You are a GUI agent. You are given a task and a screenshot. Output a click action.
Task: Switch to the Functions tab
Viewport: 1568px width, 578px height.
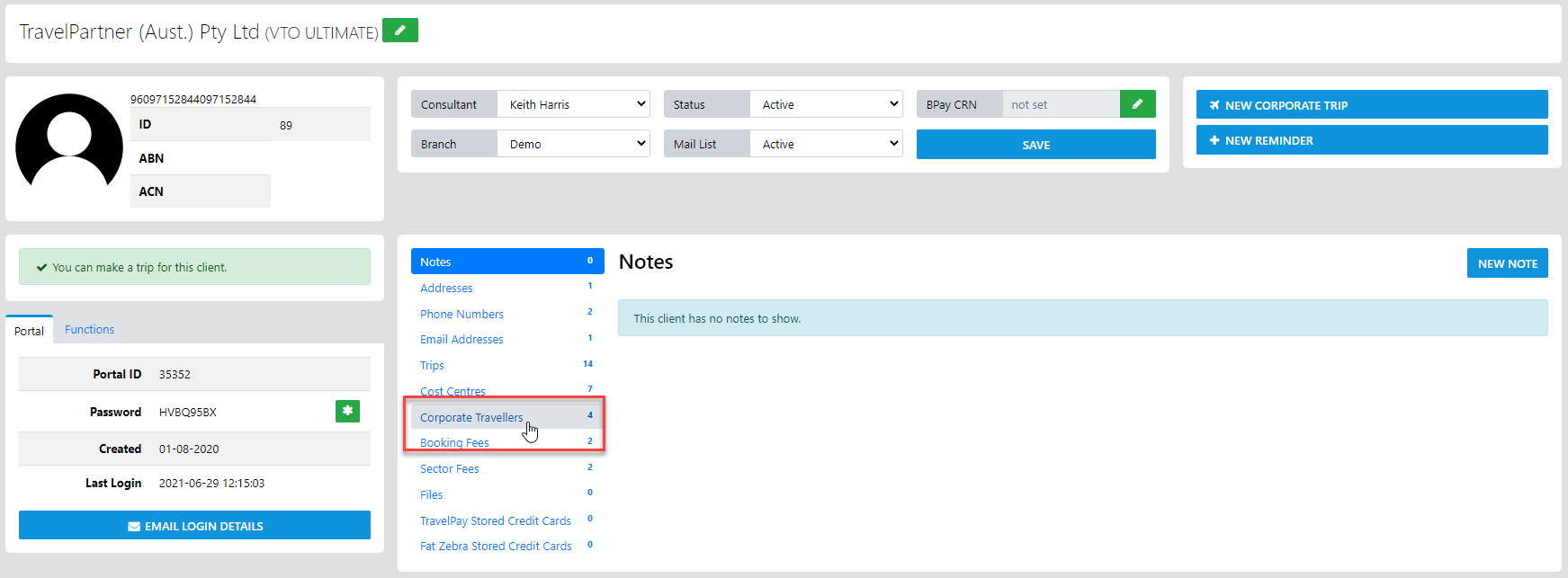[x=89, y=330]
